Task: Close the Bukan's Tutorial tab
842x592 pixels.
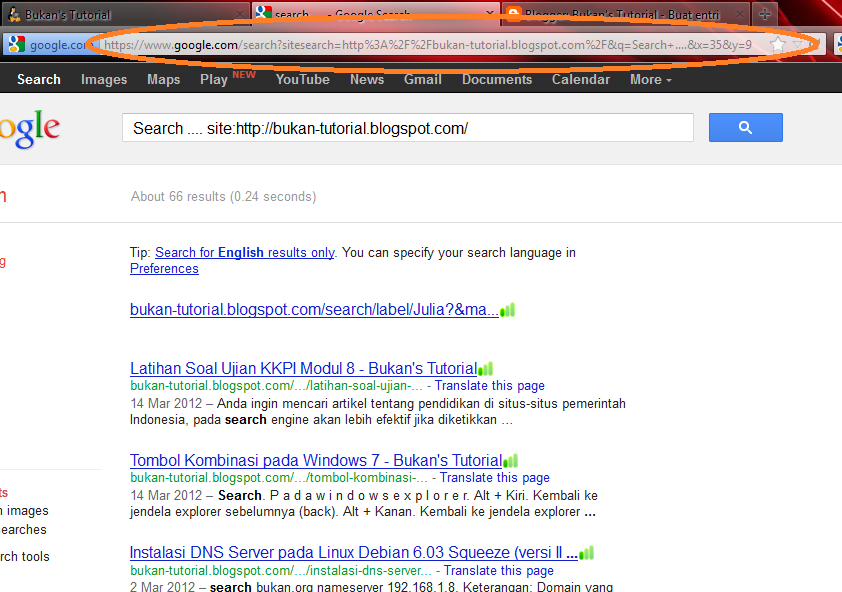Action: click(240, 13)
